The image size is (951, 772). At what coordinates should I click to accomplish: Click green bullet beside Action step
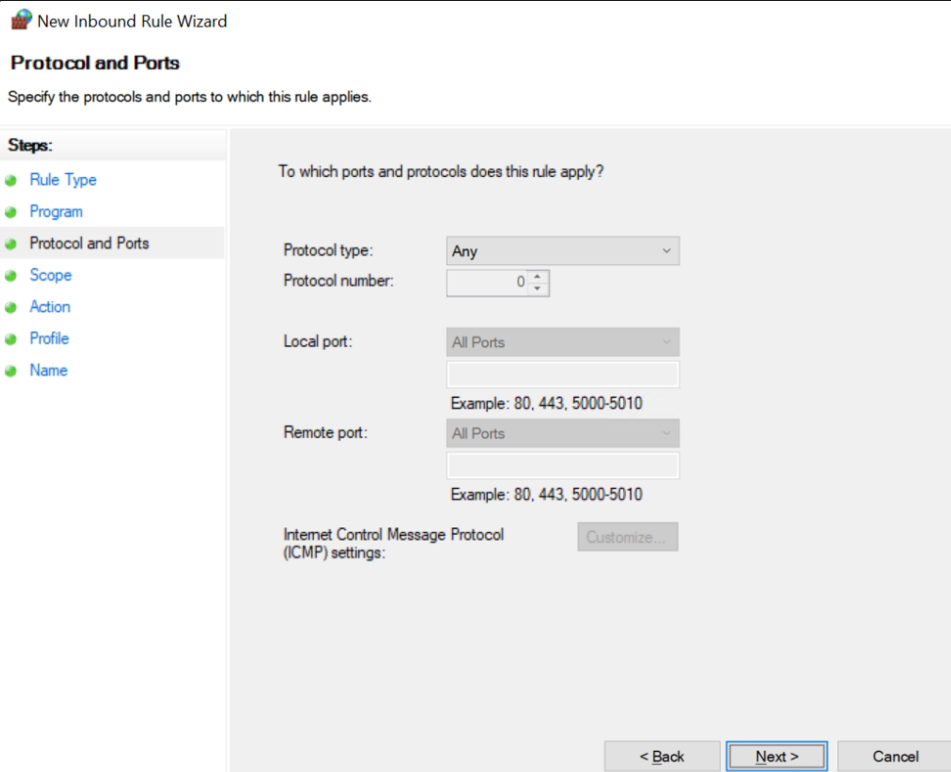click(11, 307)
